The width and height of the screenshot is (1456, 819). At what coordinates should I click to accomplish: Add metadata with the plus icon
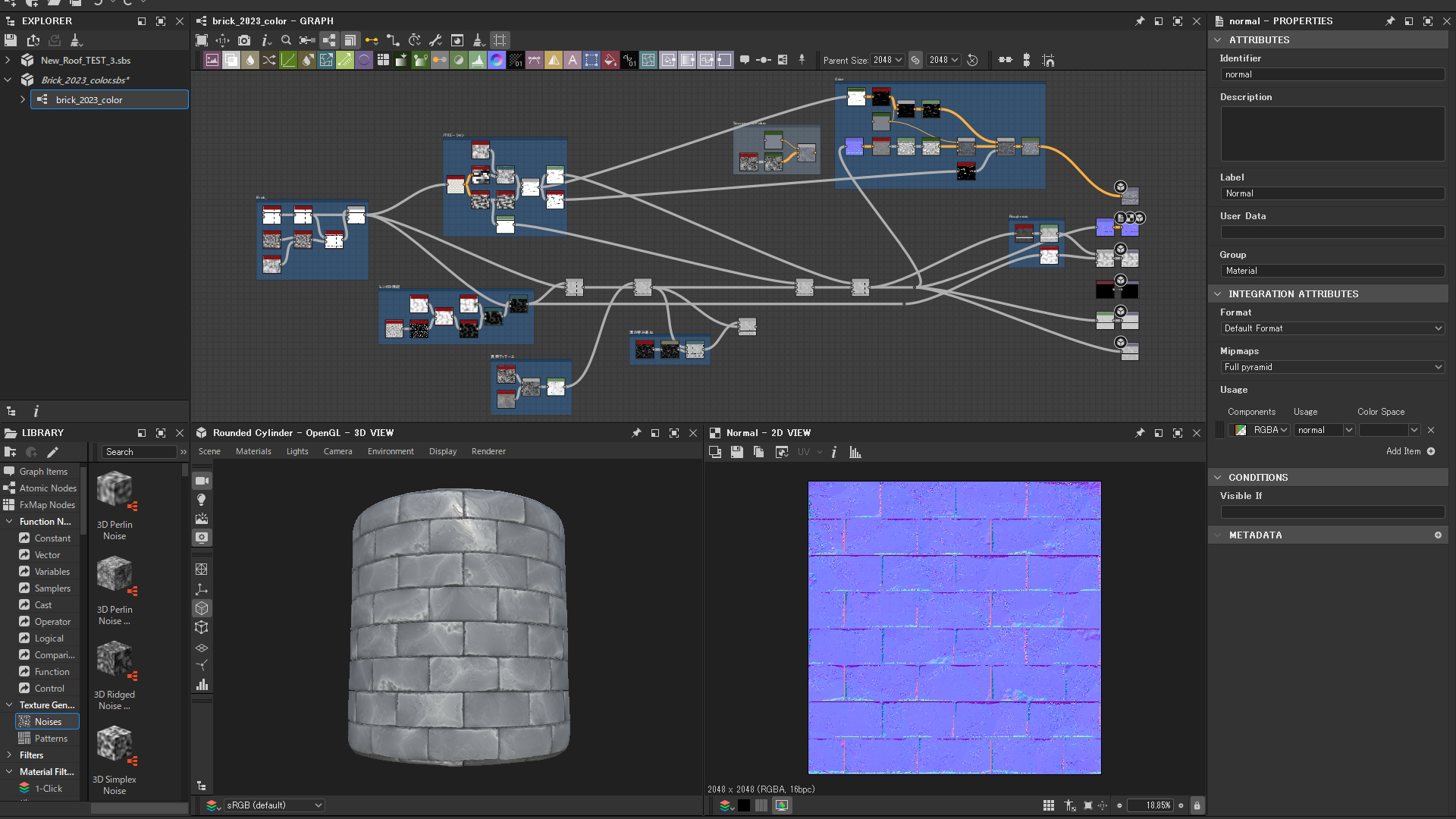pos(1438,535)
